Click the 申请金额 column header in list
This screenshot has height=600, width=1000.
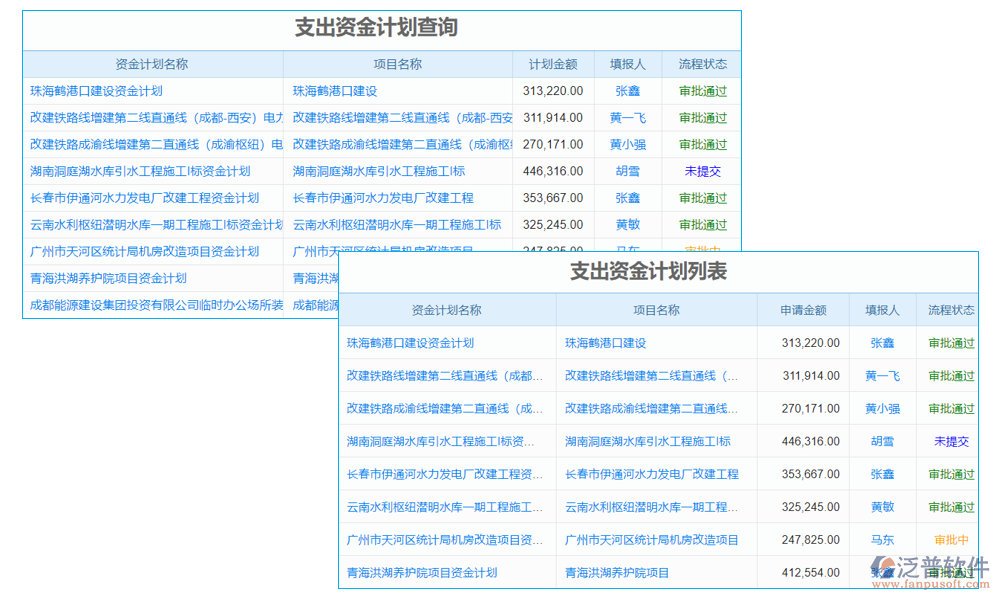coord(807,310)
